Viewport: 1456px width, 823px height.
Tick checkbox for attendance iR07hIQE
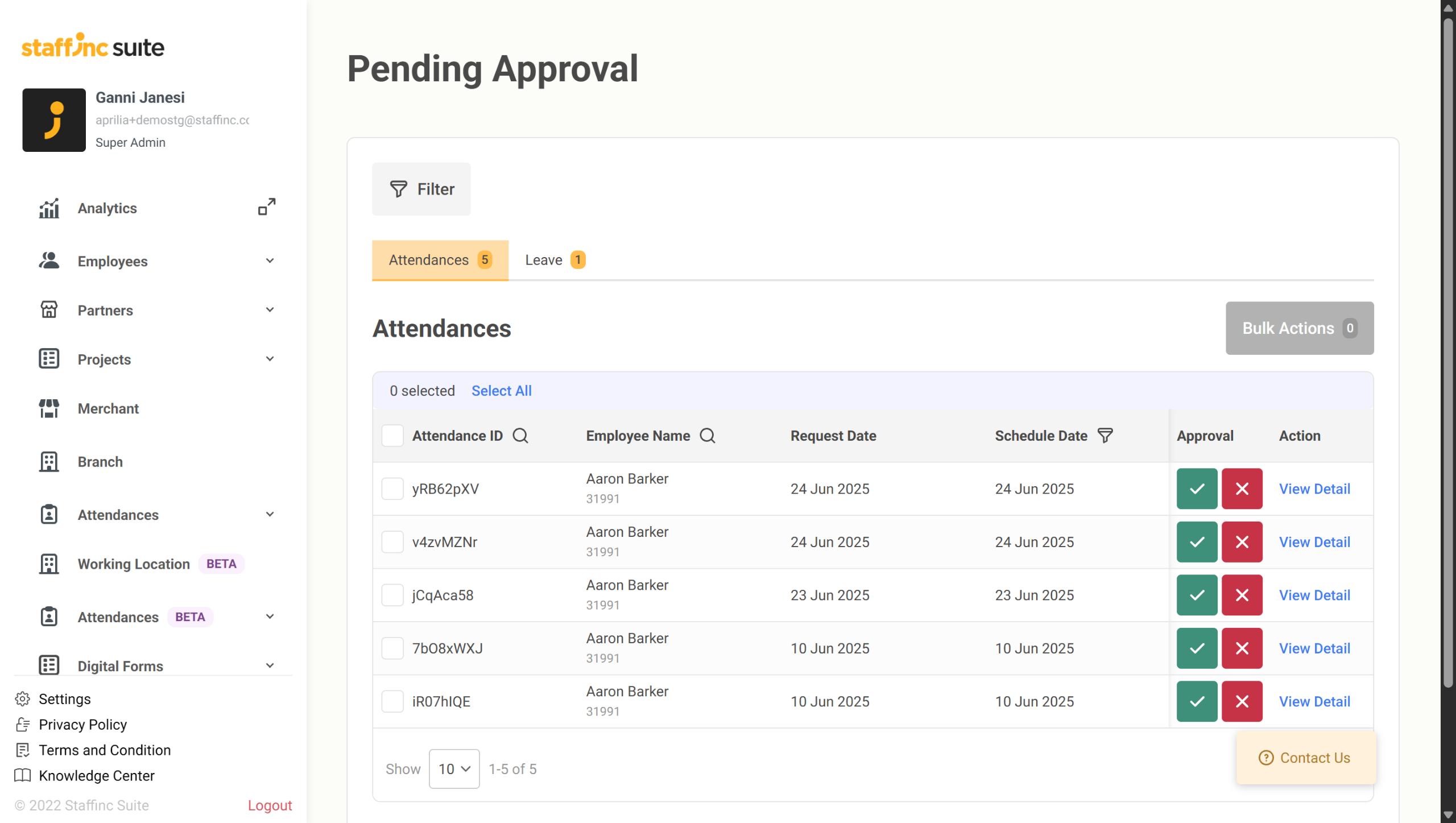392,701
